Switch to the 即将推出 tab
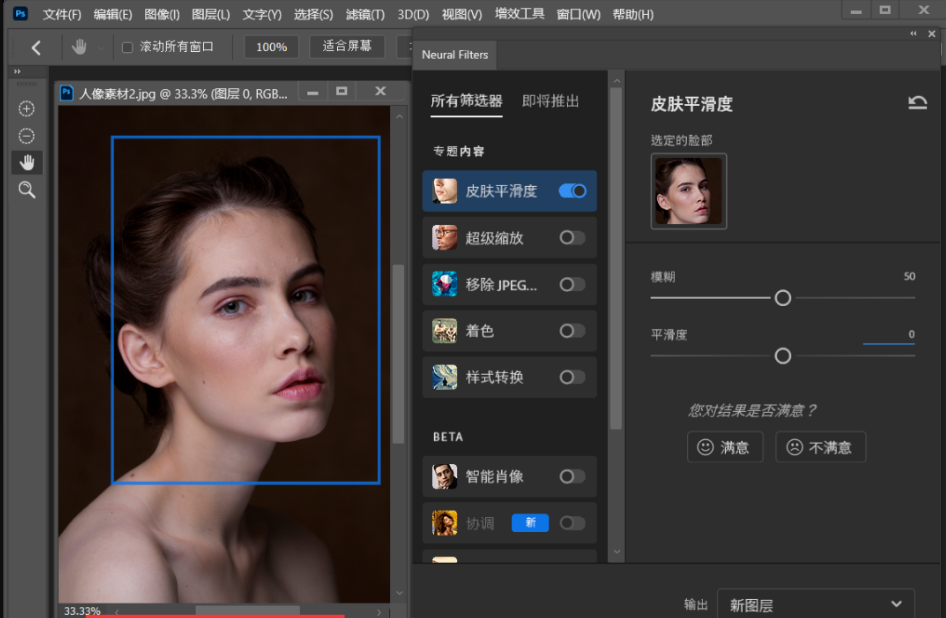The width and height of the screenshot is (946, 618). tap(550, 101)
